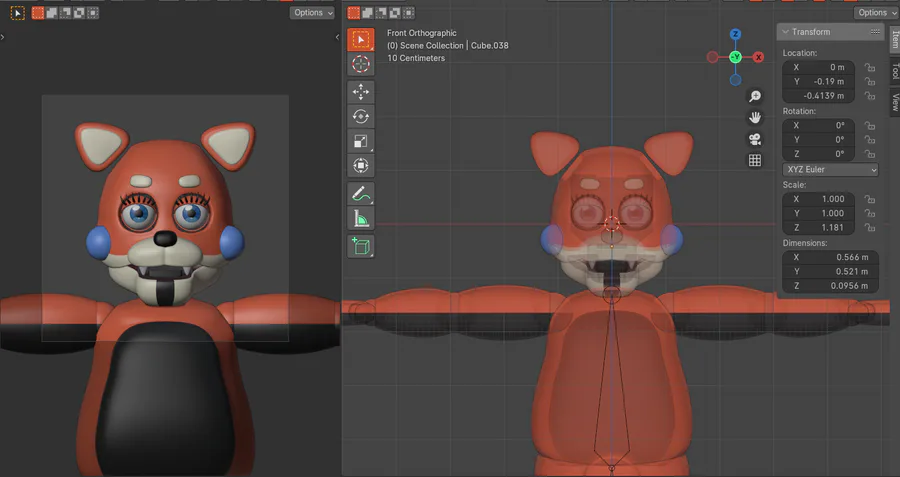The height and width of the screenshot is (477, 900).
Task: Lock the Rotation X value
Action: click(x=870, y=125)
